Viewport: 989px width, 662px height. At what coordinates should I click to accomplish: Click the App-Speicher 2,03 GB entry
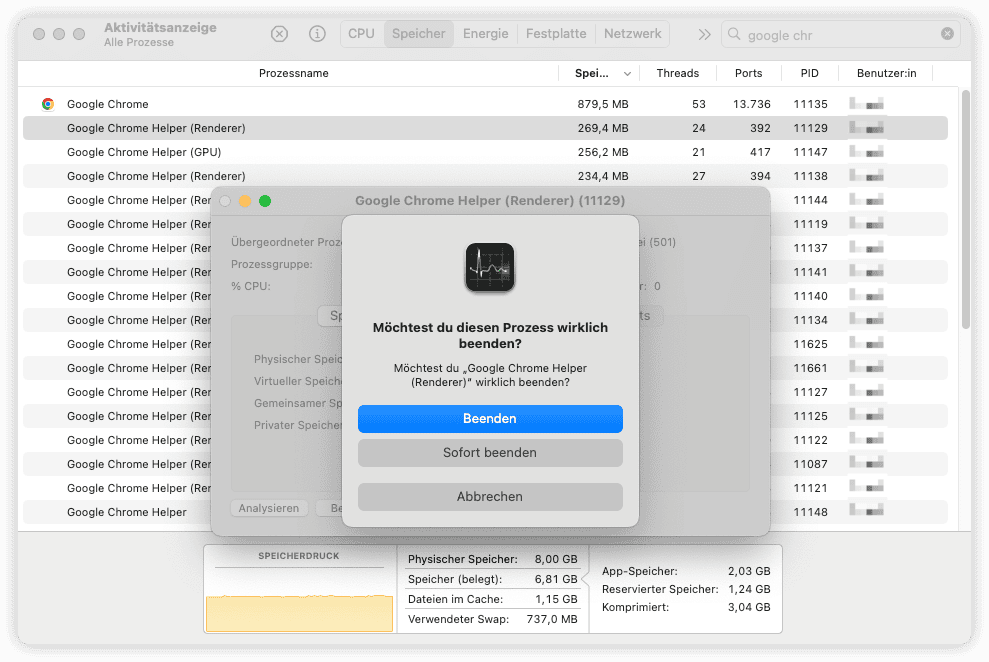(x=686, y=571)
